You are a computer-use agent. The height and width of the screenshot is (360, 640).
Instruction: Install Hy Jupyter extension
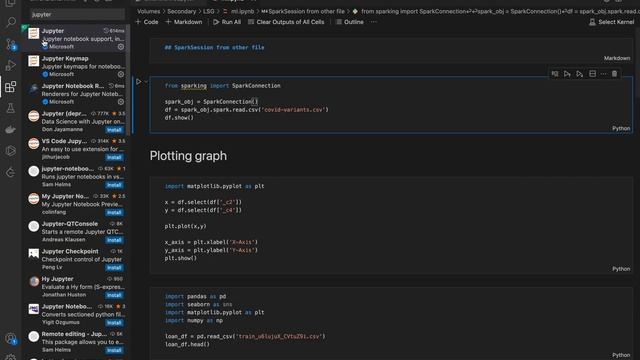click(114, 295)
